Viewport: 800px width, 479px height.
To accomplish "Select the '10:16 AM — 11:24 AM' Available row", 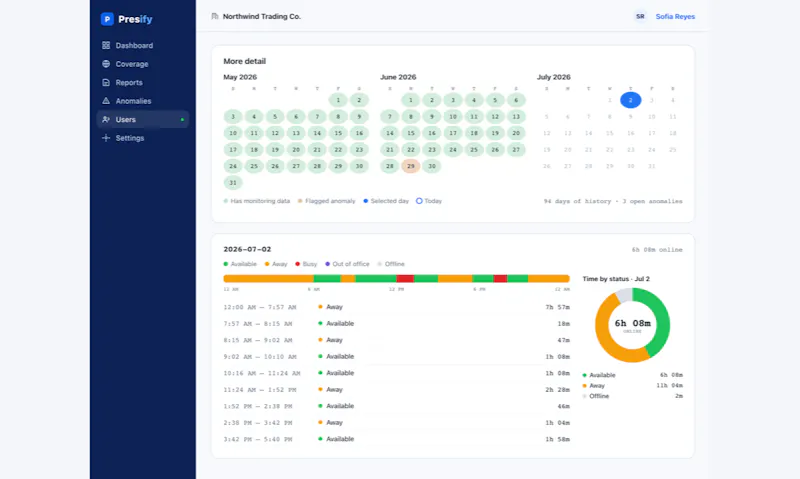I will coord(396,373).
